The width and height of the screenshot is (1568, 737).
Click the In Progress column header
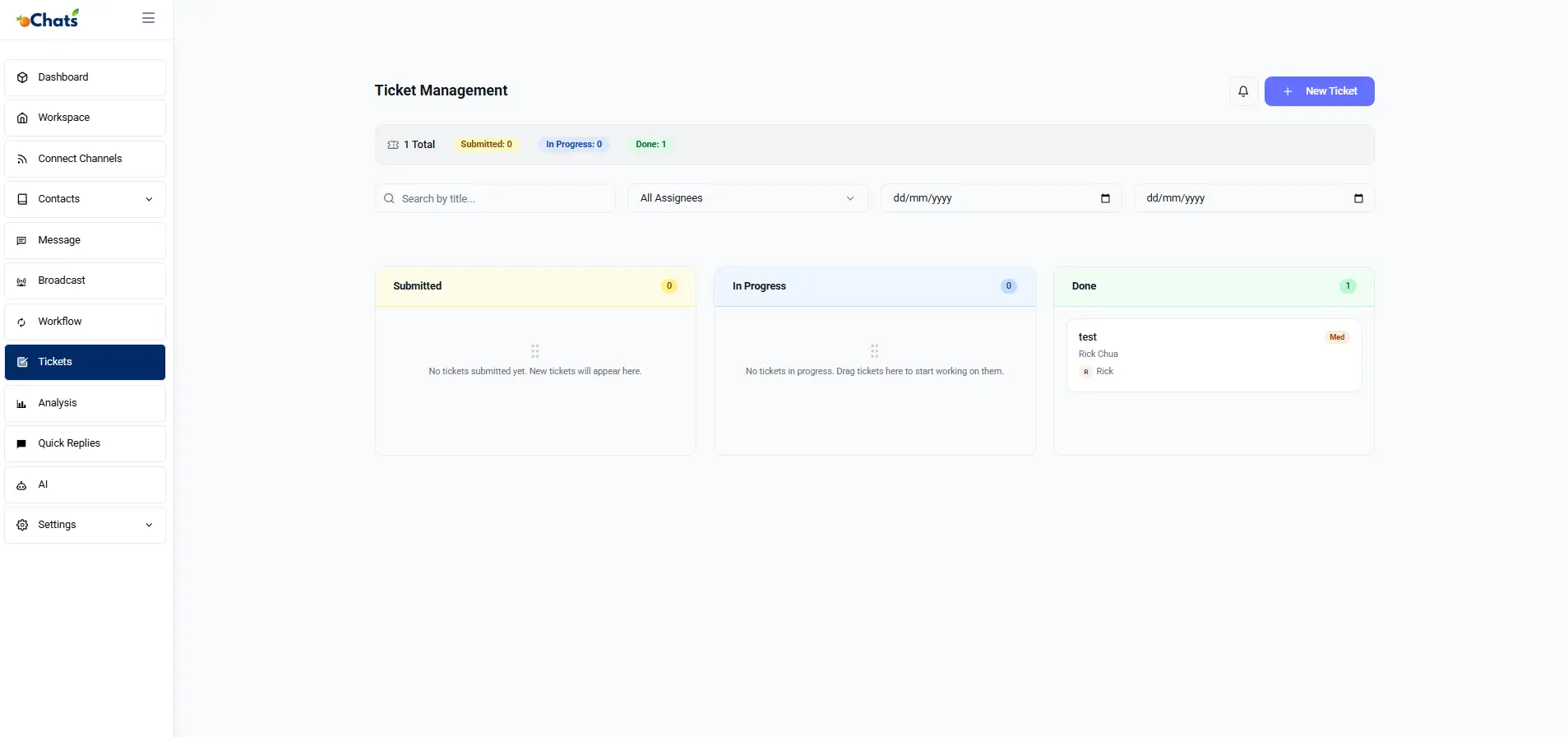[x=875, y=286]
